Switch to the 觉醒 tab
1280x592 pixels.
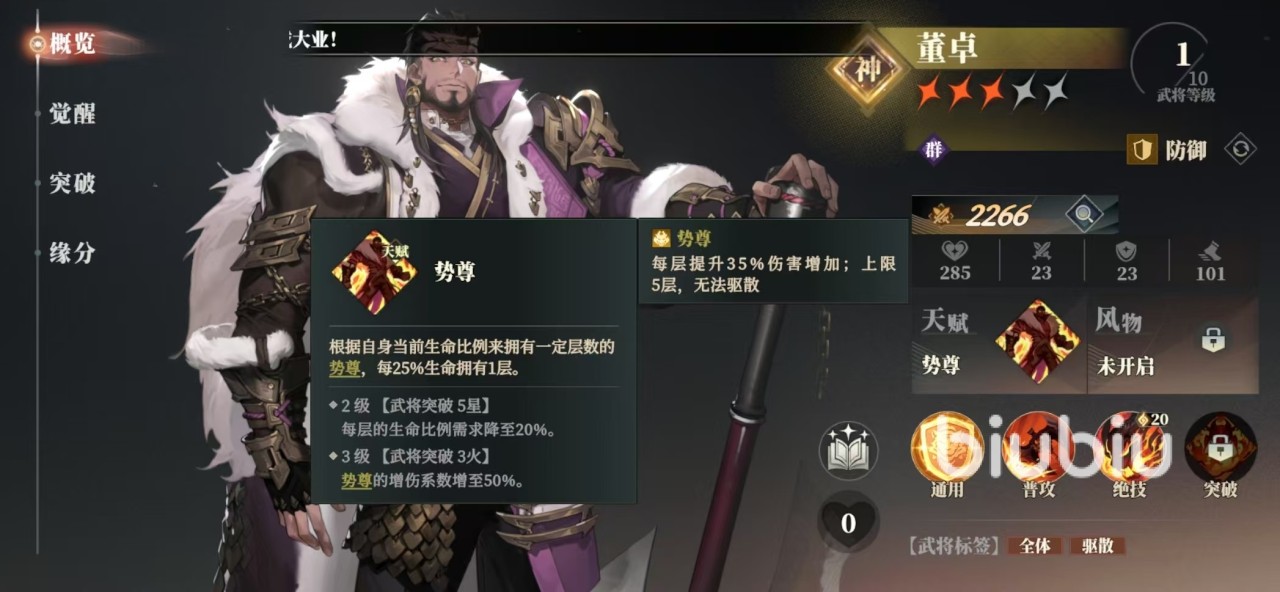tap(73, 113)
